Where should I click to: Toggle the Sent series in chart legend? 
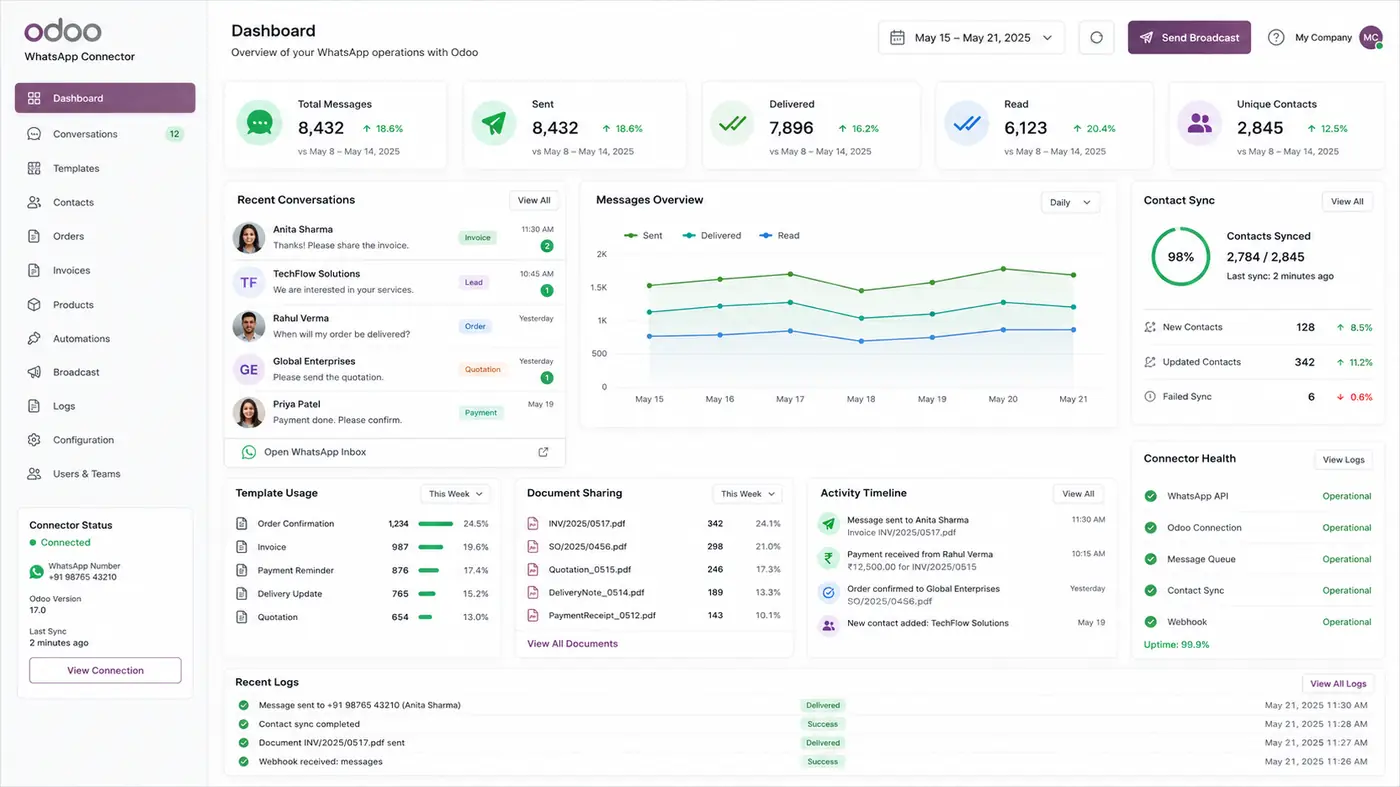pyautogui.click(x=643, y=236)
